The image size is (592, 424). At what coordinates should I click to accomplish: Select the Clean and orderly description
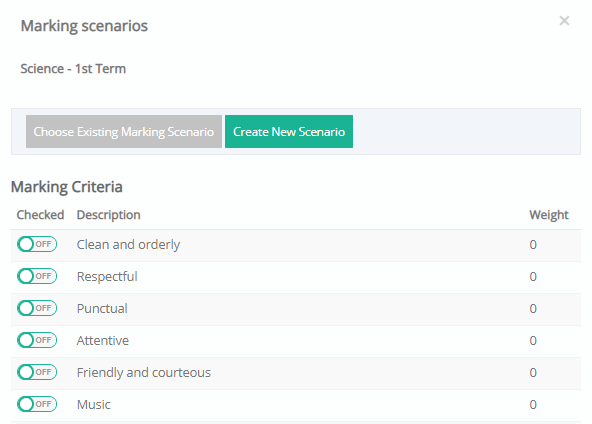click(128, 245)
